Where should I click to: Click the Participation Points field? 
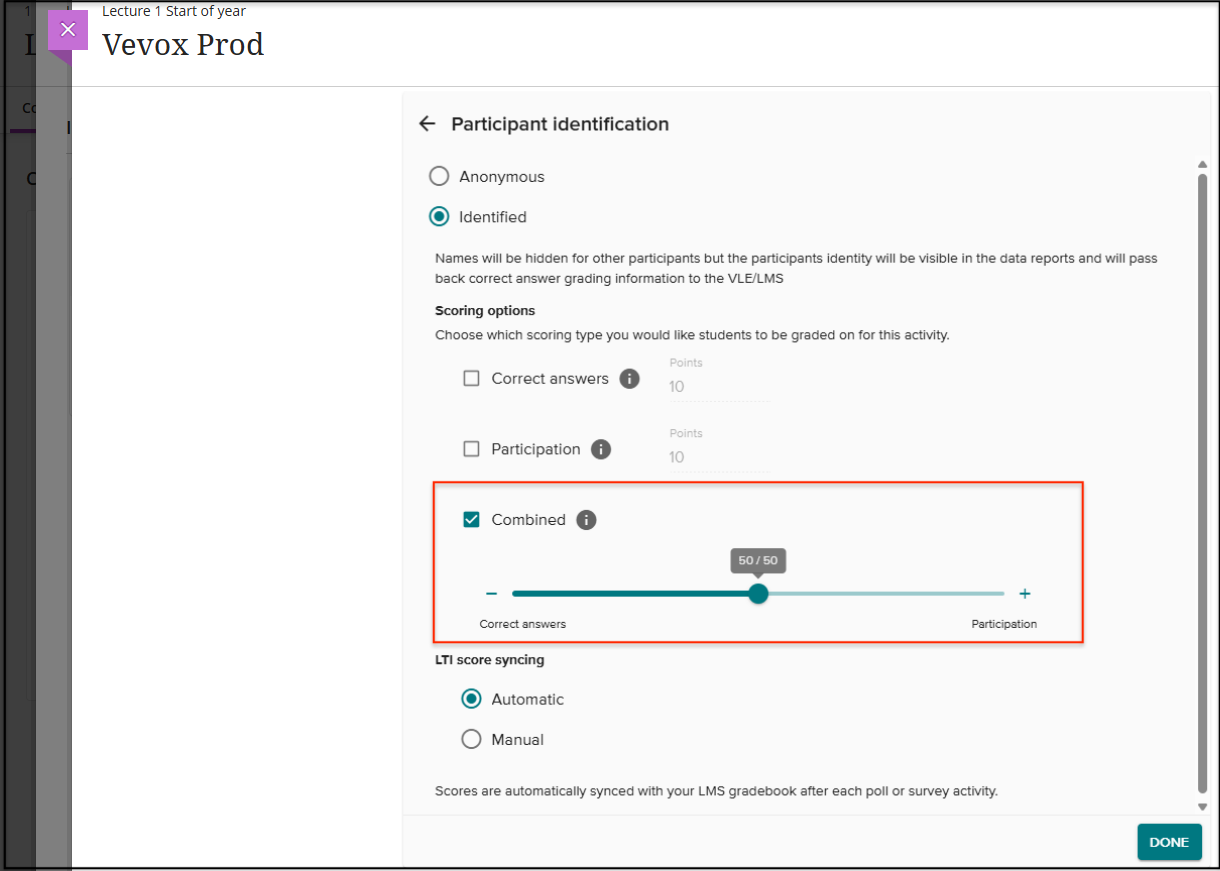(x=718, y=457)
